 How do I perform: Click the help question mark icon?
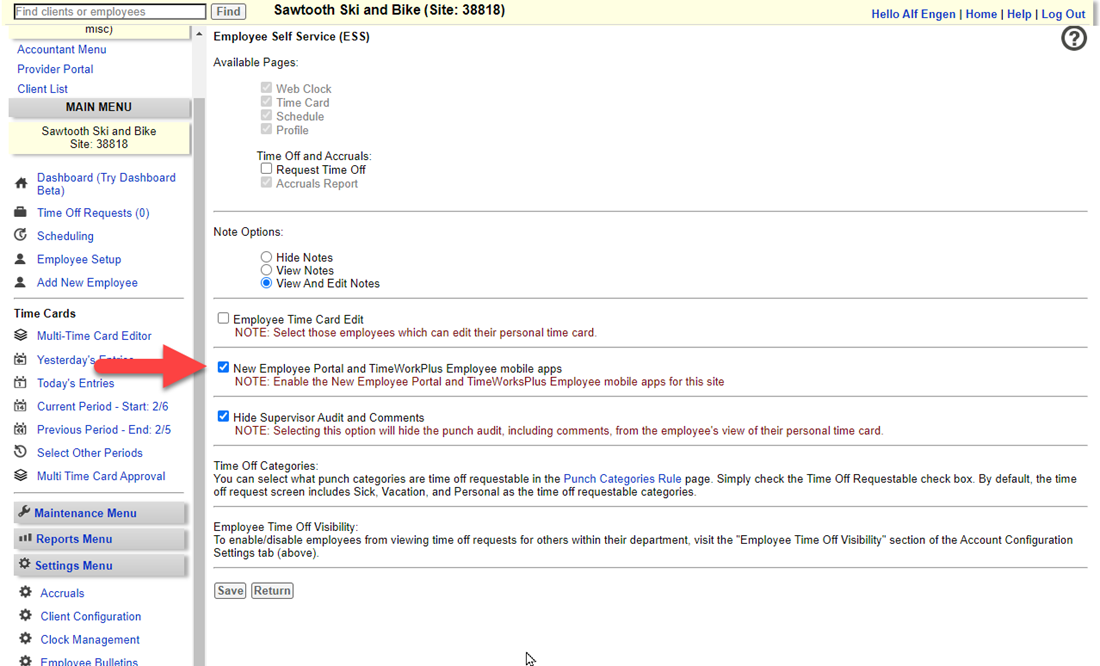[1073, 39]
